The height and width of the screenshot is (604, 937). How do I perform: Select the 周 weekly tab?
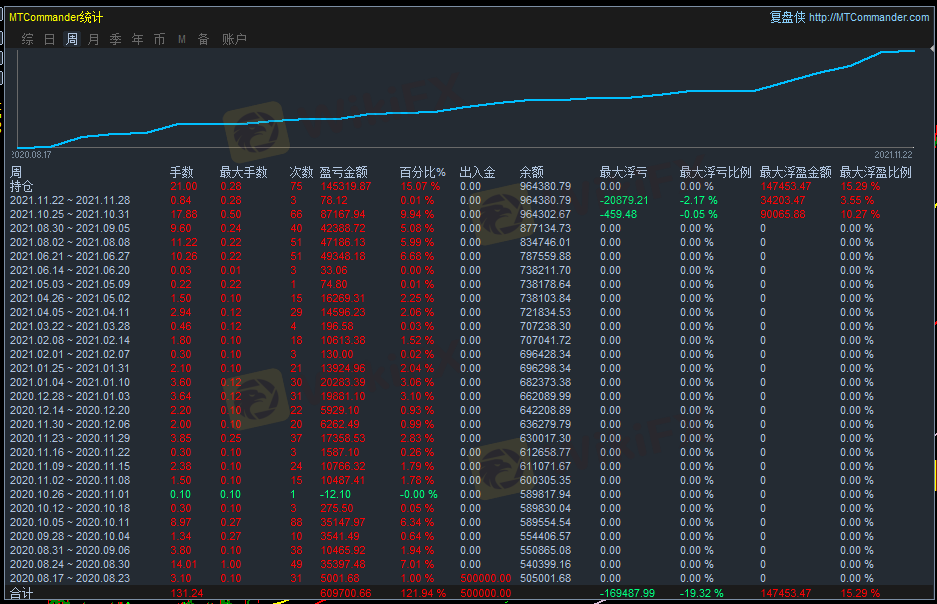click(x=72, y=39)
